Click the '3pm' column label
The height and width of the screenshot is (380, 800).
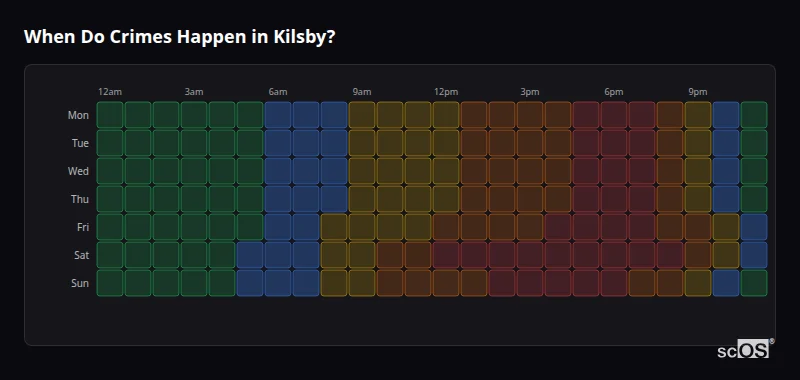[530, 92]
